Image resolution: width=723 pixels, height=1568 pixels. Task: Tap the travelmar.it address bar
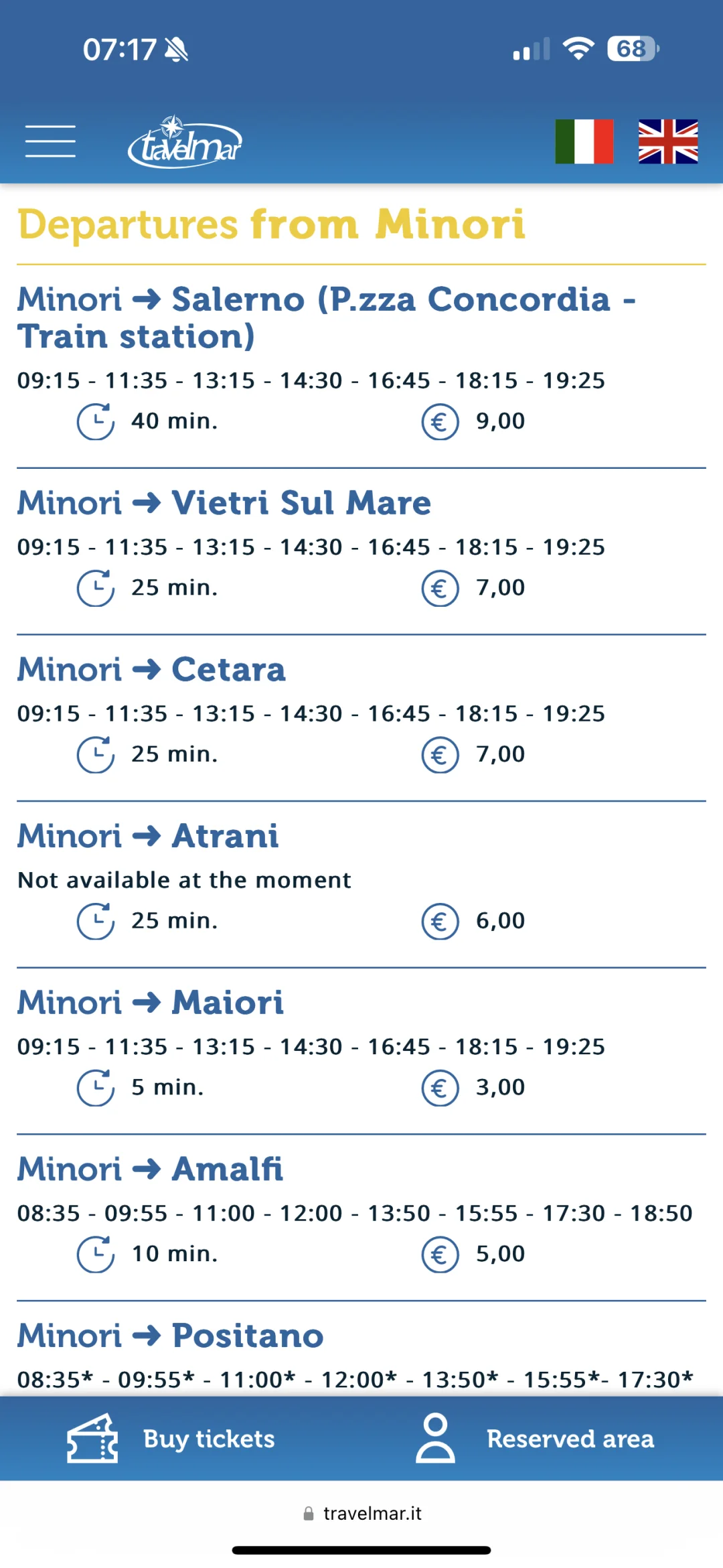tap(363, 1514)
